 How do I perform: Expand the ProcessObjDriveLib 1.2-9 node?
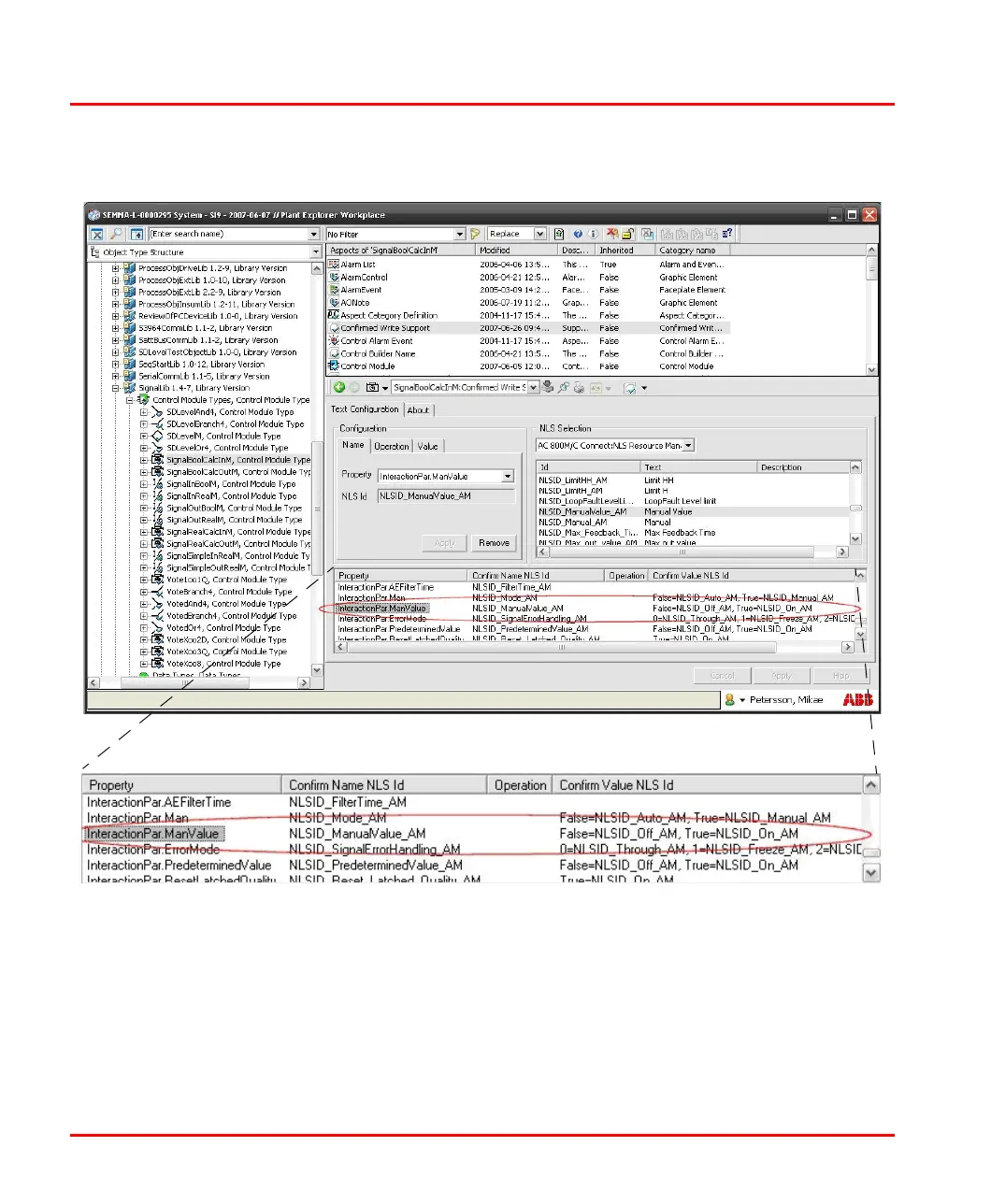(116, 268)
